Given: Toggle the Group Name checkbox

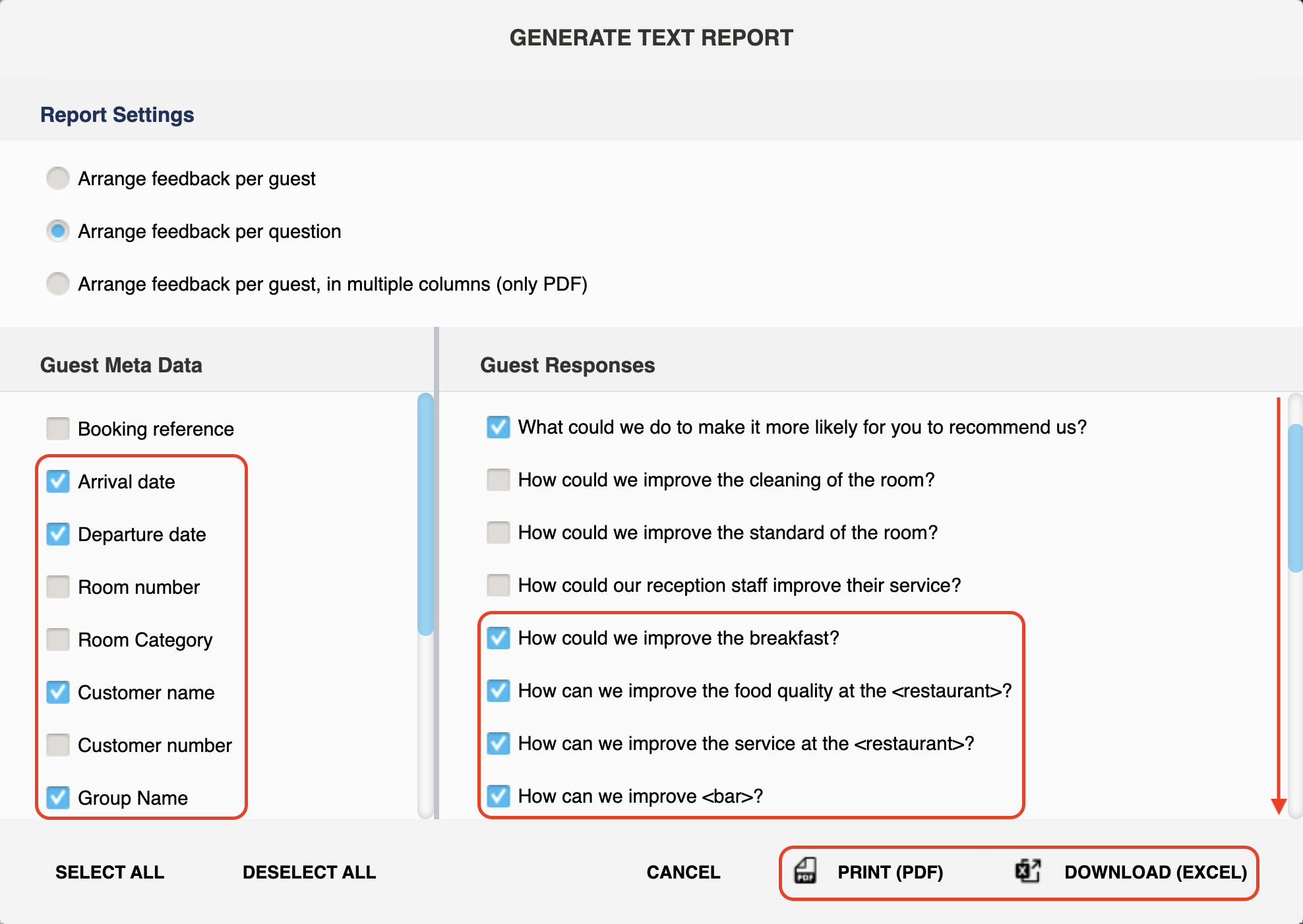Looking at the screenshot, I should [x=58, y=797].
